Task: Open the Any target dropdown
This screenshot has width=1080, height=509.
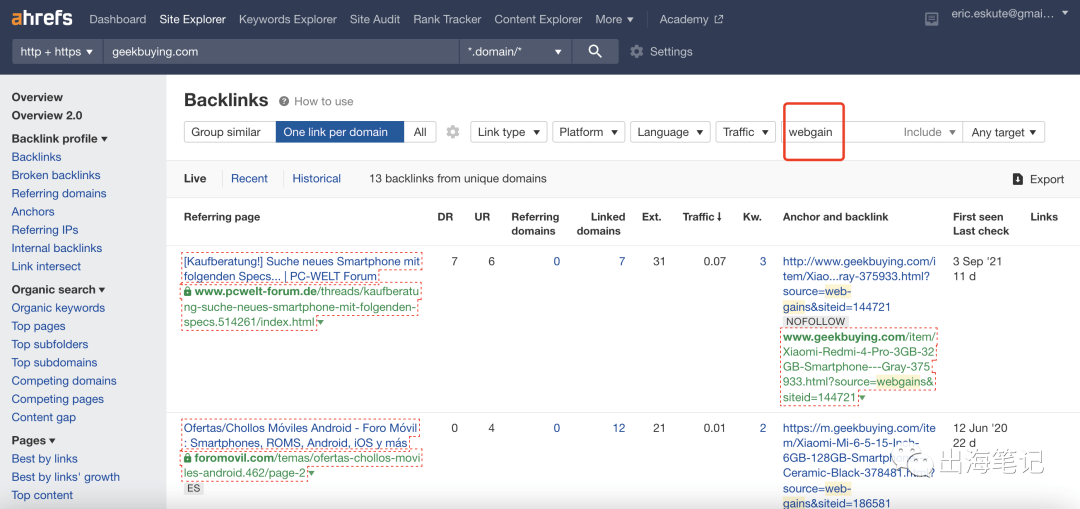Action: (1004, 132)
